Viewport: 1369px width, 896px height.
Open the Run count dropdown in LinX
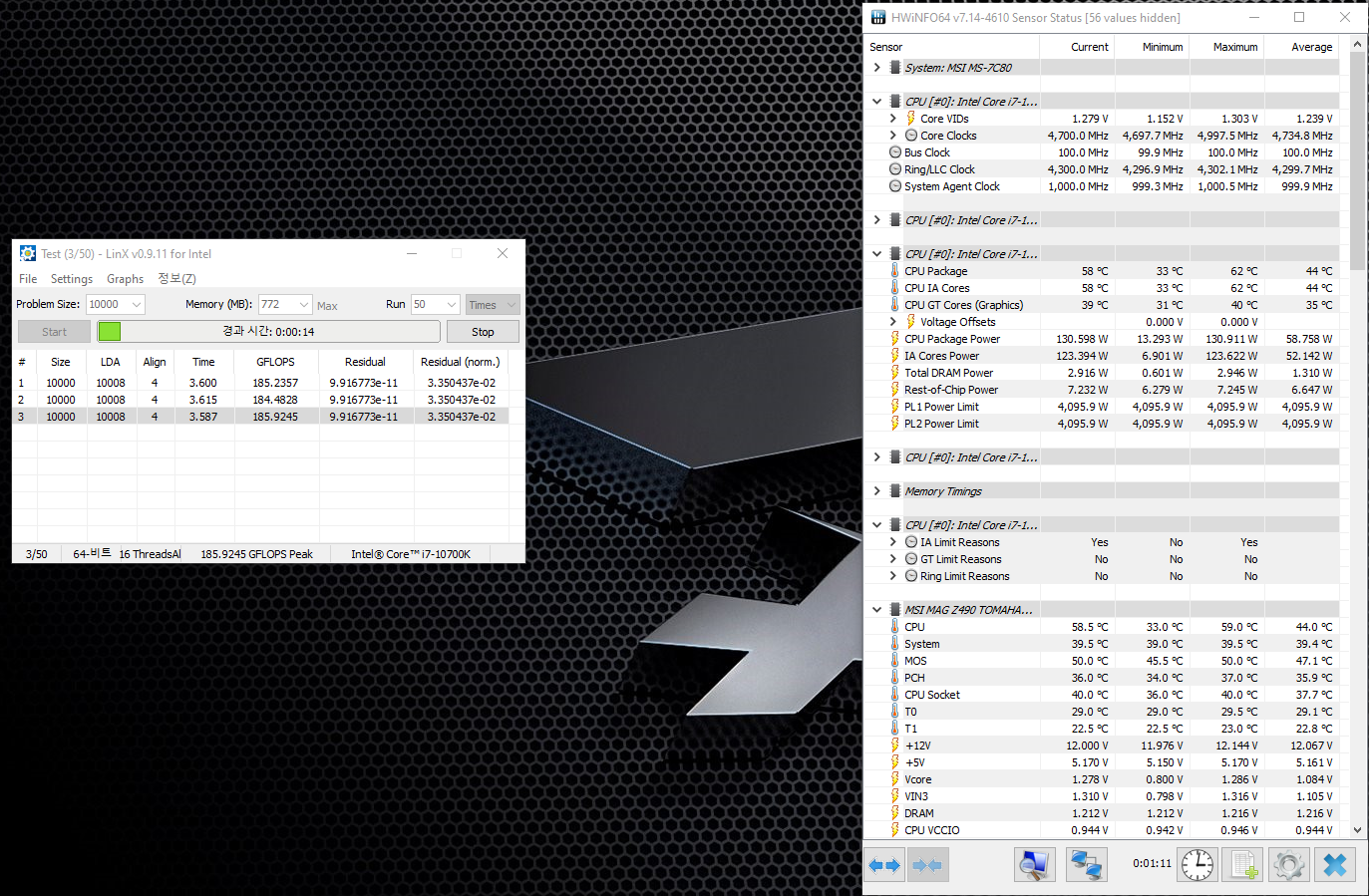tap(452, 305)
